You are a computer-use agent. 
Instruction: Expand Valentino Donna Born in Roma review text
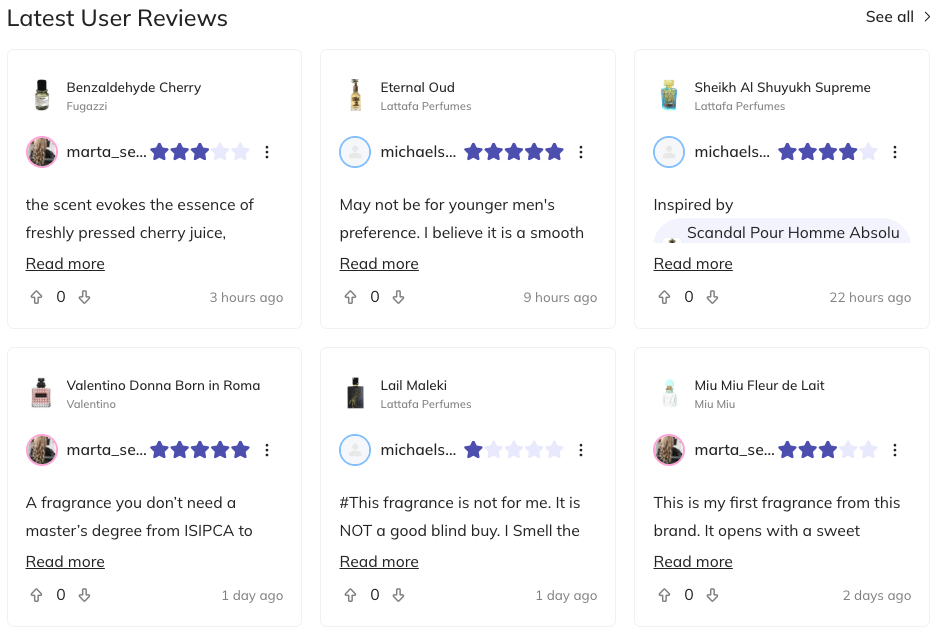pyautogui.click(x=65, y=562)
